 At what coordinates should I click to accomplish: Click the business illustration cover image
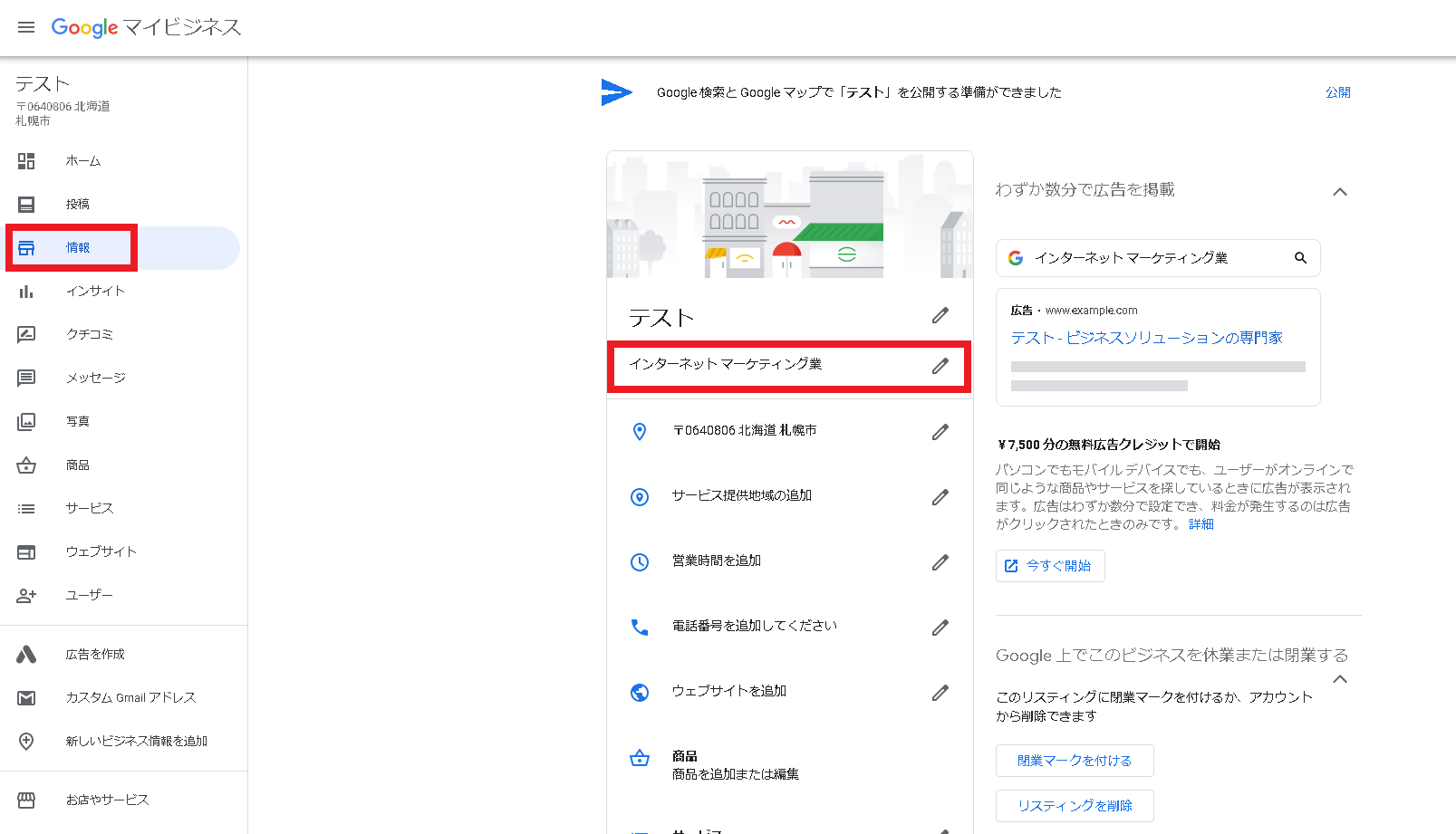click(x=790, y=215)
